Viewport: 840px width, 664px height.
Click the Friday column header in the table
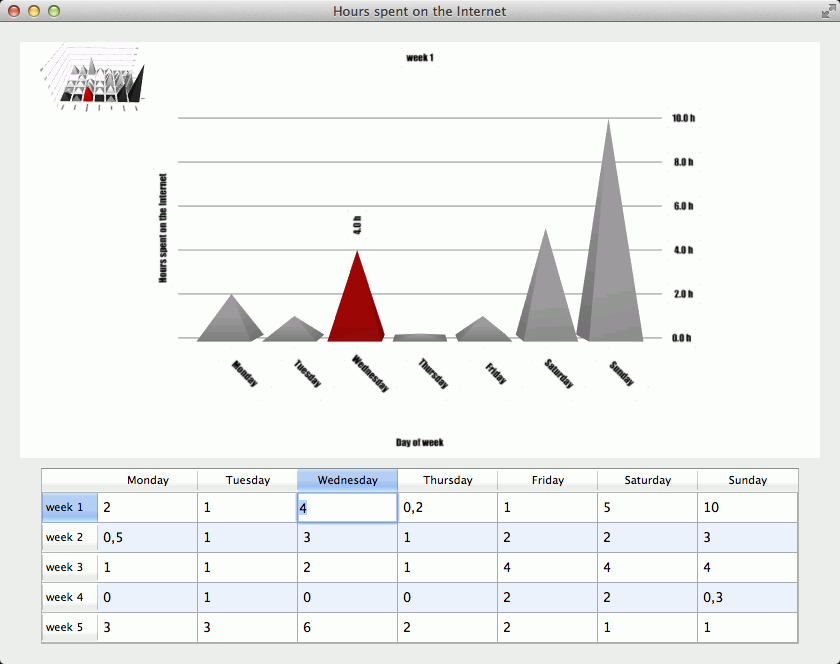click(x=547, y=480)
